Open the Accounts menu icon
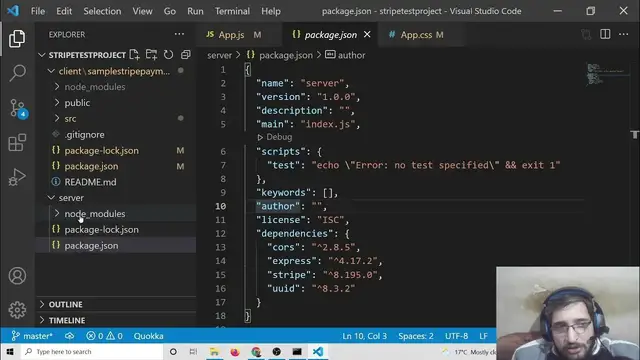This screenshot has height=360, width=640. click(17, 276)
